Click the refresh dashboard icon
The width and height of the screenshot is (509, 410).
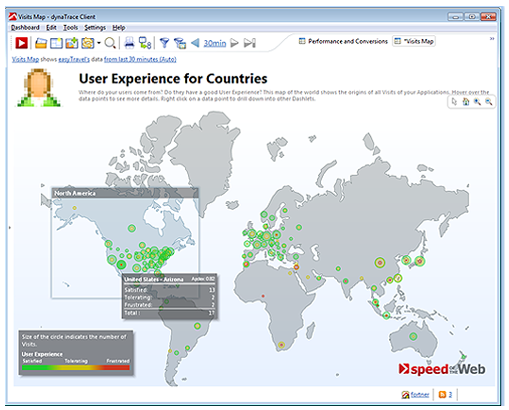[x=87, y=43]
